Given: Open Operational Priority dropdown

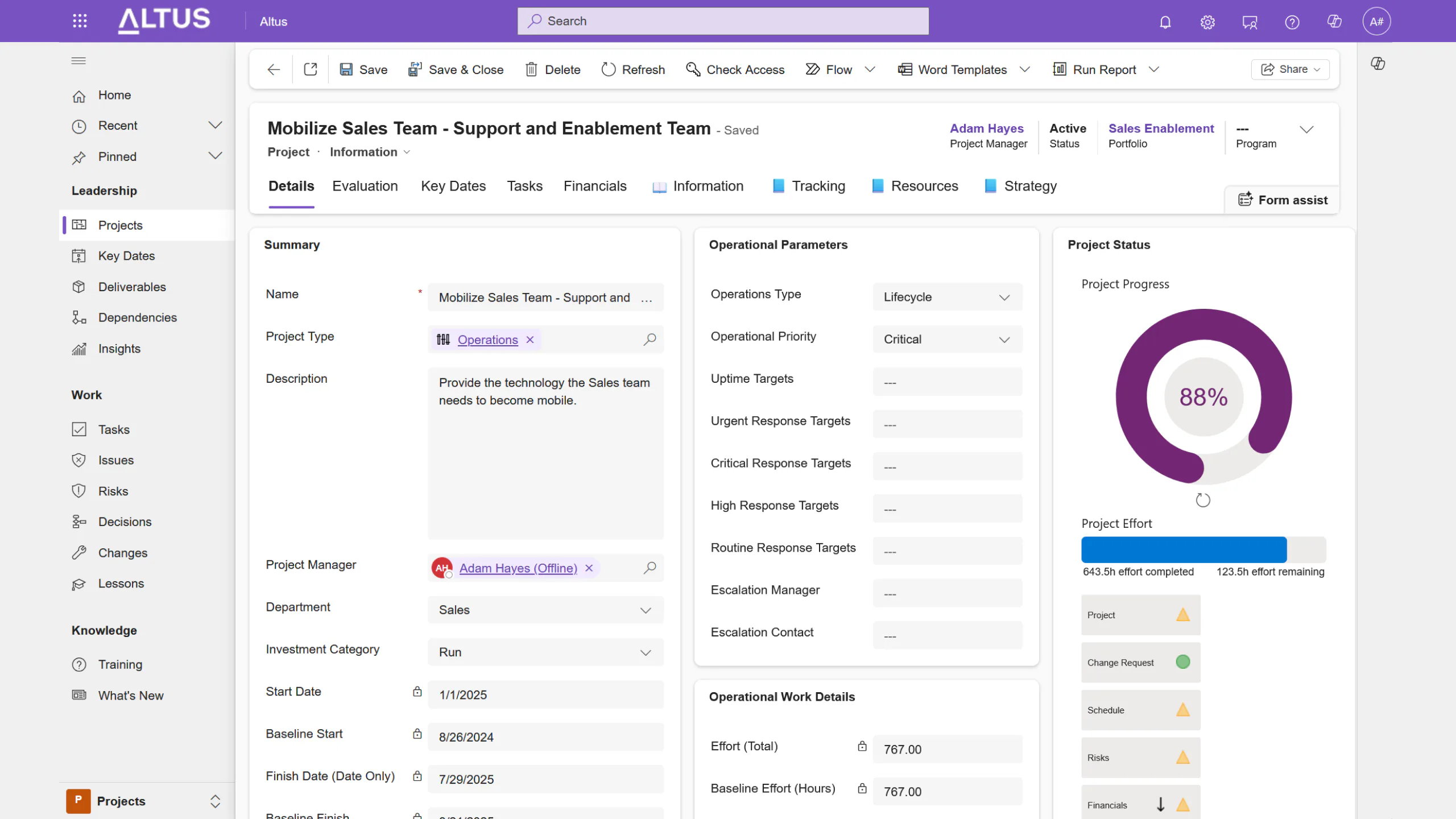Looking at the screenshot, I should (948, 340).
